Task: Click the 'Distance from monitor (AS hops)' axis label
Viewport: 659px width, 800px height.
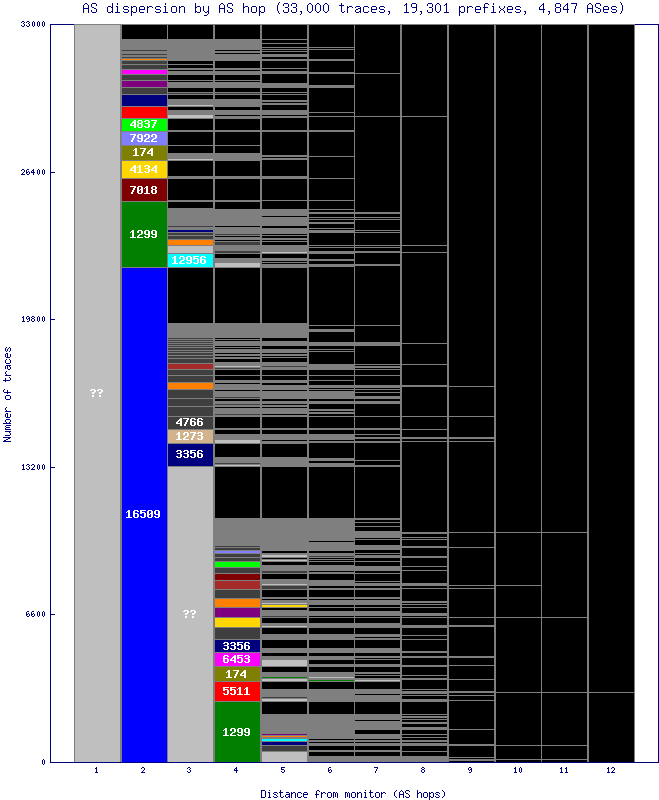Action: tap(352, 793)
